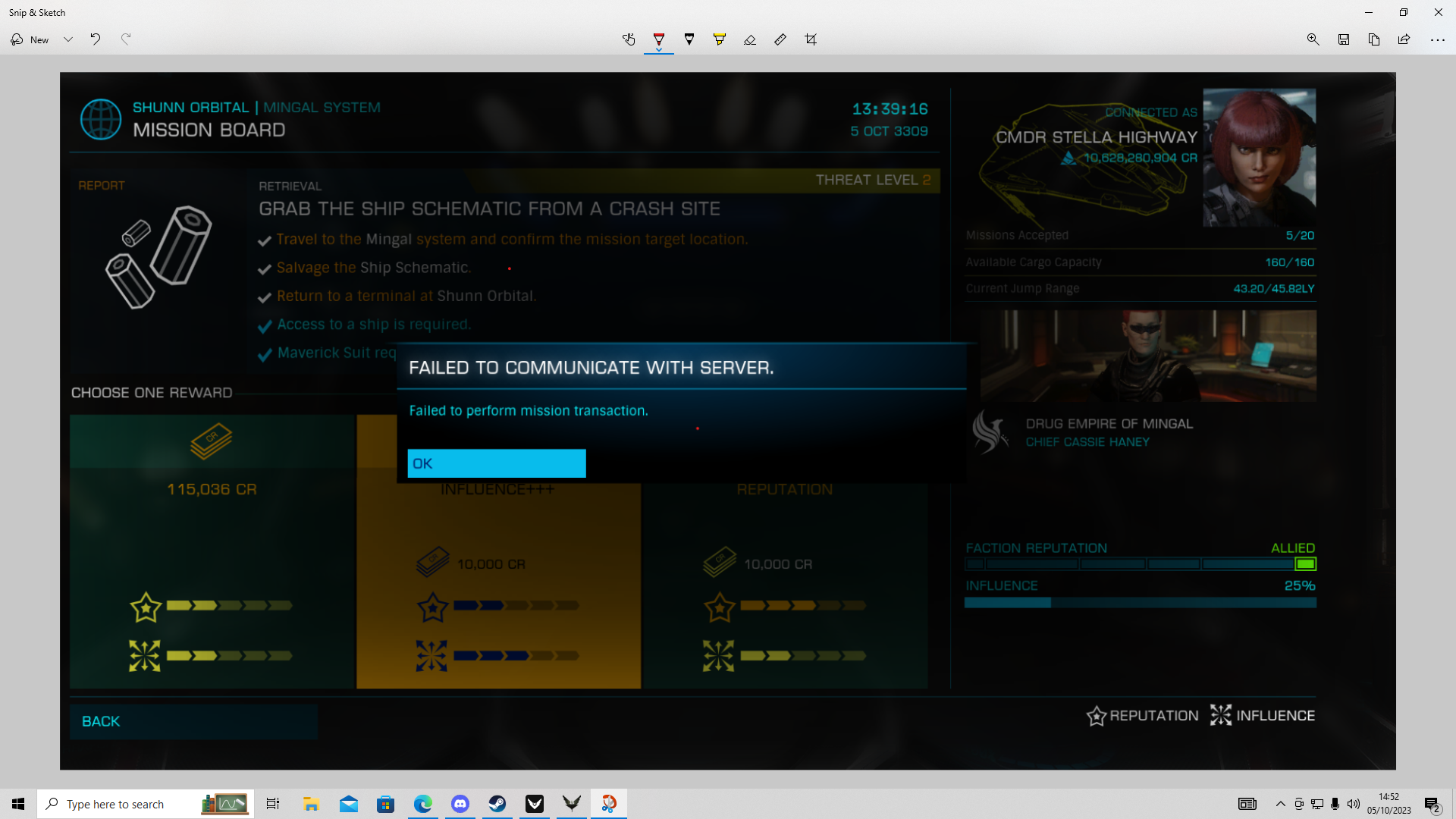Select the REPUTATION reward card
This screenshot has height=819, width=1456.
pos(785,584)
